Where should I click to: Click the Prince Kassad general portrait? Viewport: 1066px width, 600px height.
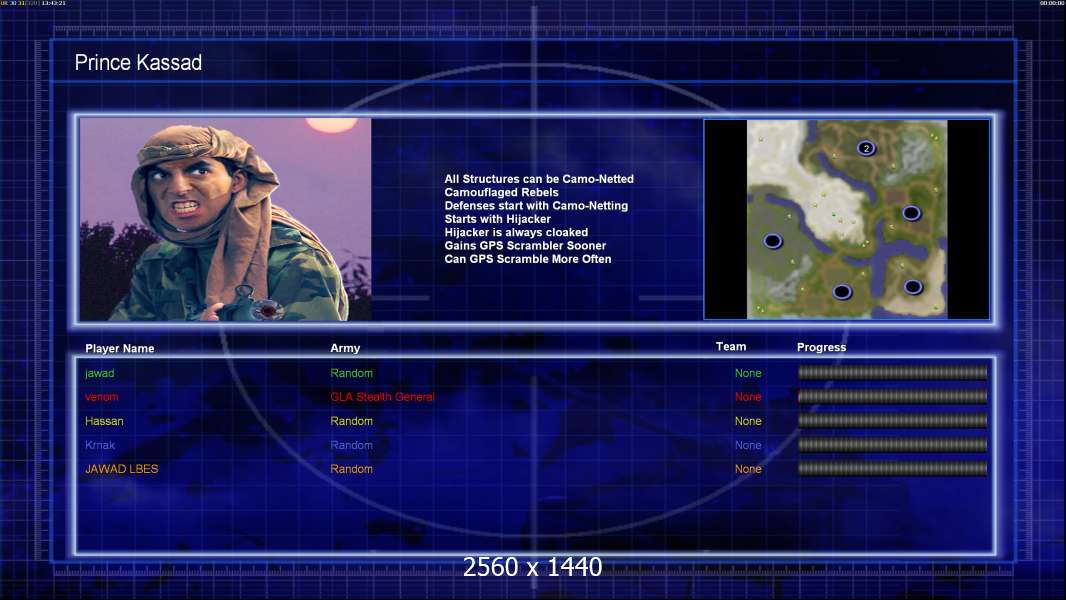tap(226, 219)
